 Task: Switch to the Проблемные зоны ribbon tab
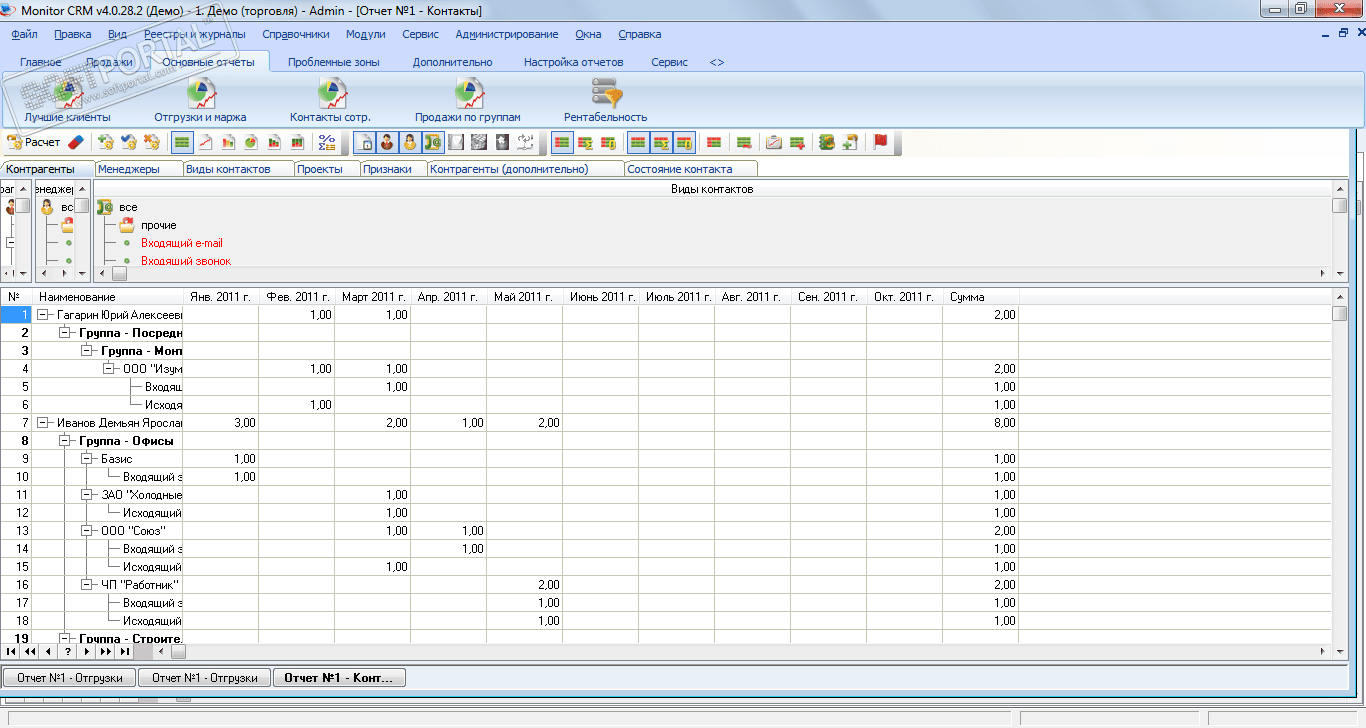333,62
